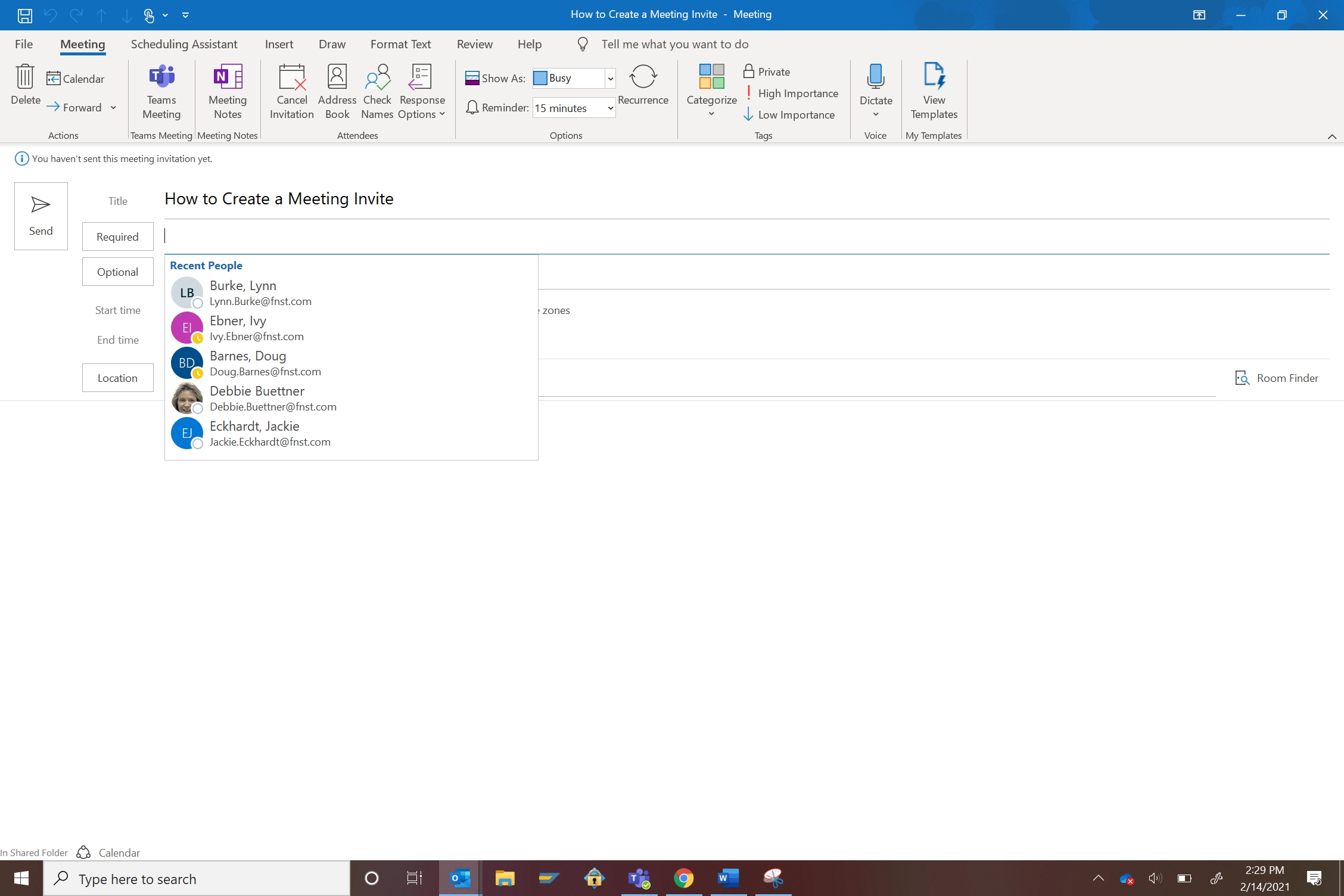The width and height of the screenshot is (1344, 896).
Task: Expand Show As status dropdown
Action: tap(610, 78)
